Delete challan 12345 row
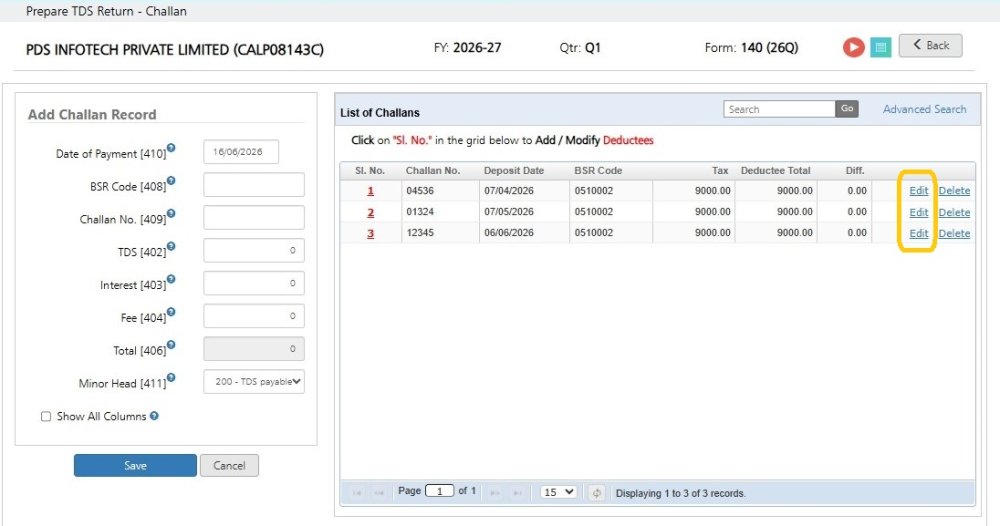This screenshot has width=1000, height=526. click(x=954, y=233)
